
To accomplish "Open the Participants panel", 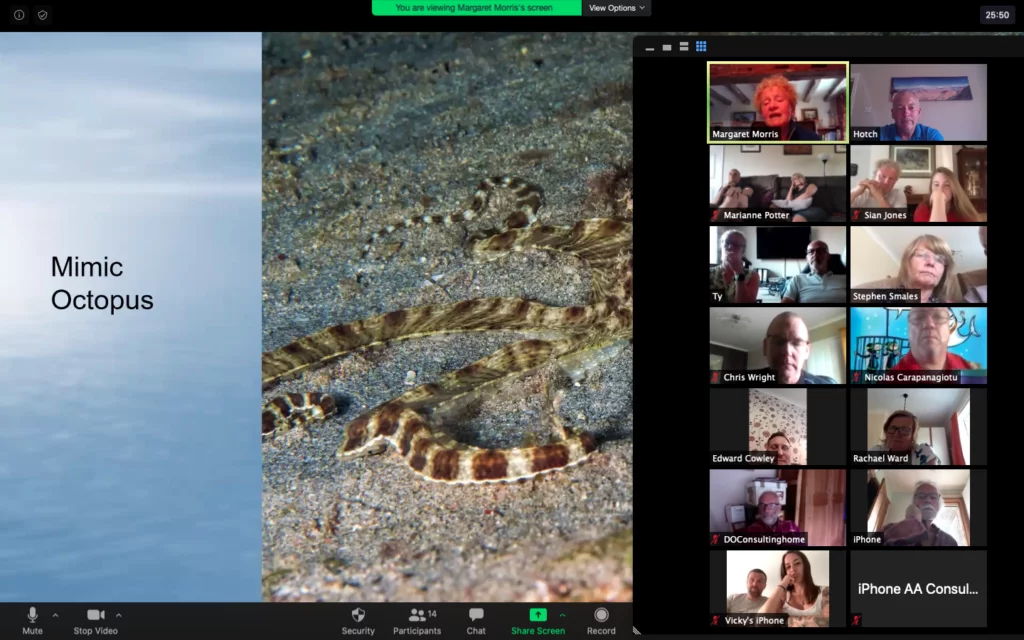I will [x=417, y=621].
